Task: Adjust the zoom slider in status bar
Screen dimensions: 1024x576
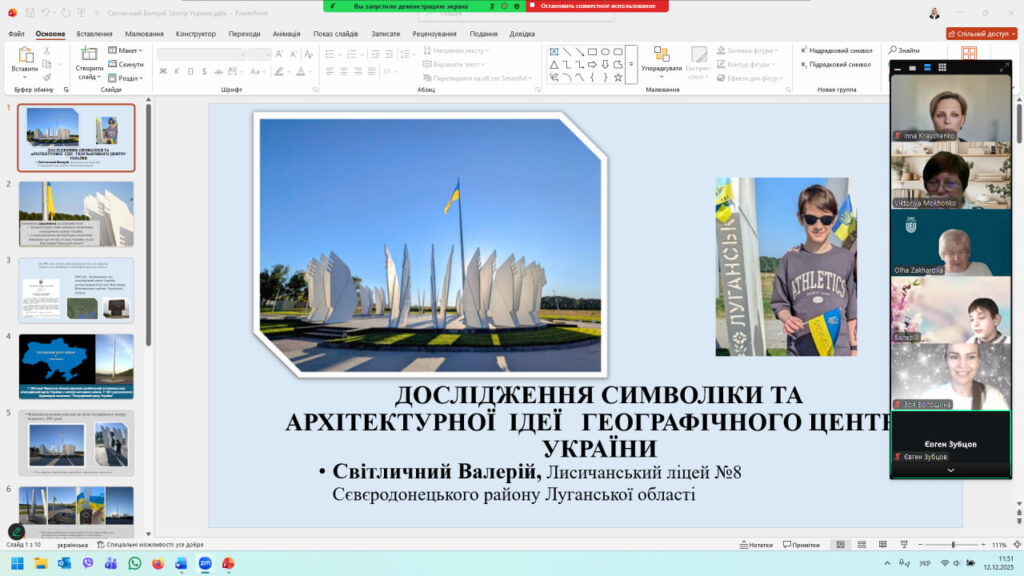Action: tap(952, 544)
